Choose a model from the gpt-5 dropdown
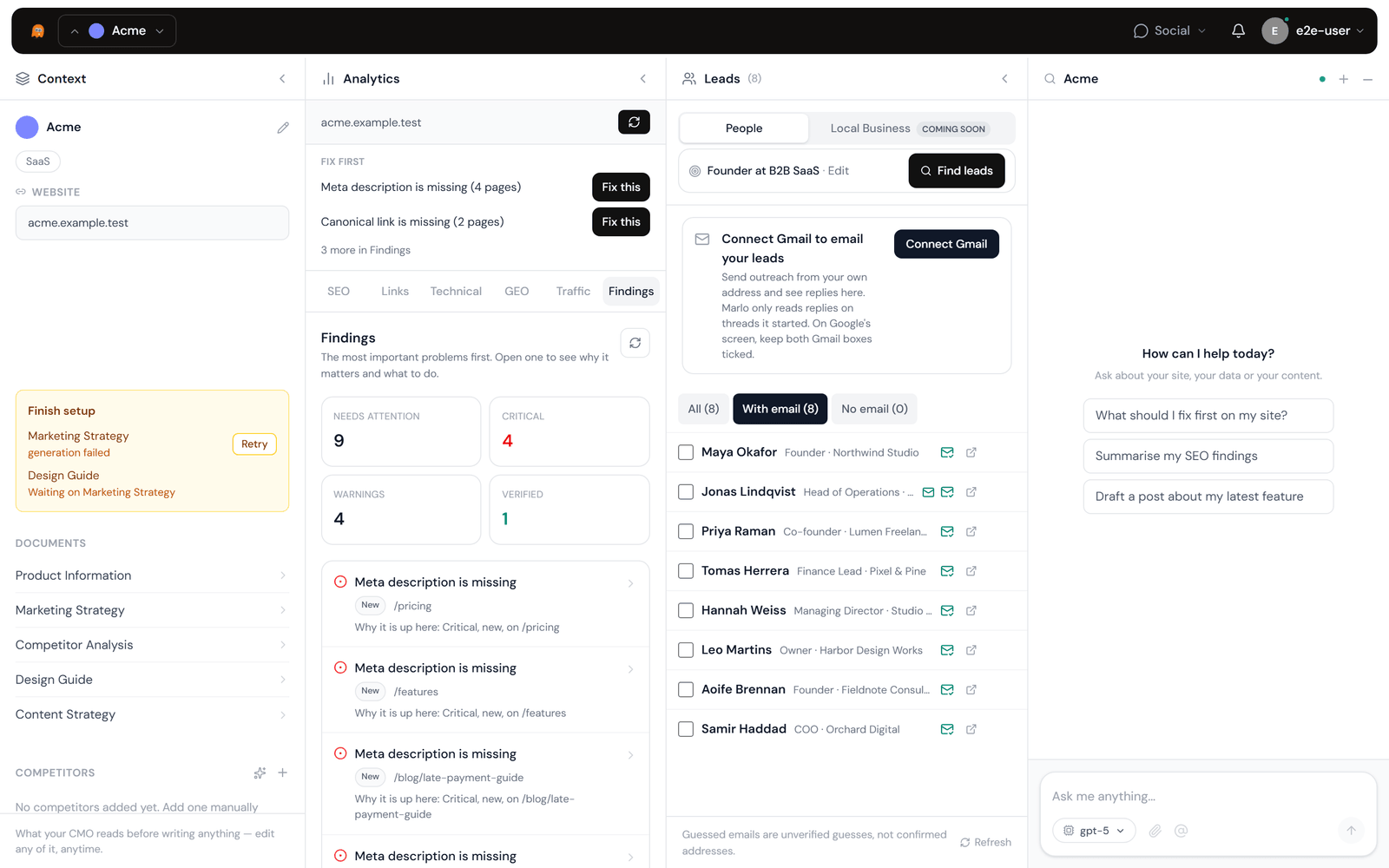Image resolution: width=1389 pixels, height=868 pixels. click(x=1094, y=831)
